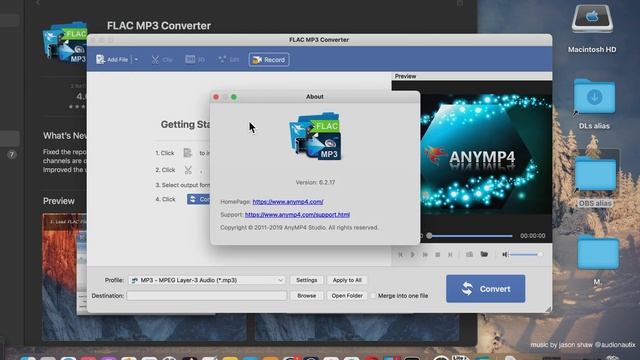640x360 pixels.
Task: Enable the Merge into one file checkbox
Action: [x=373, y=296]
